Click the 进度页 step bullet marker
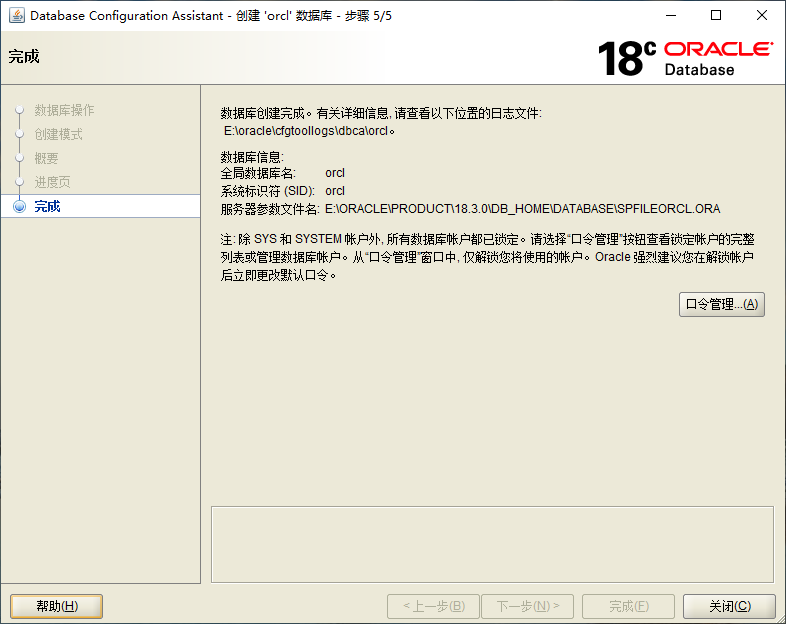Viewport: 786px width, 624px height. click(20, 181)
